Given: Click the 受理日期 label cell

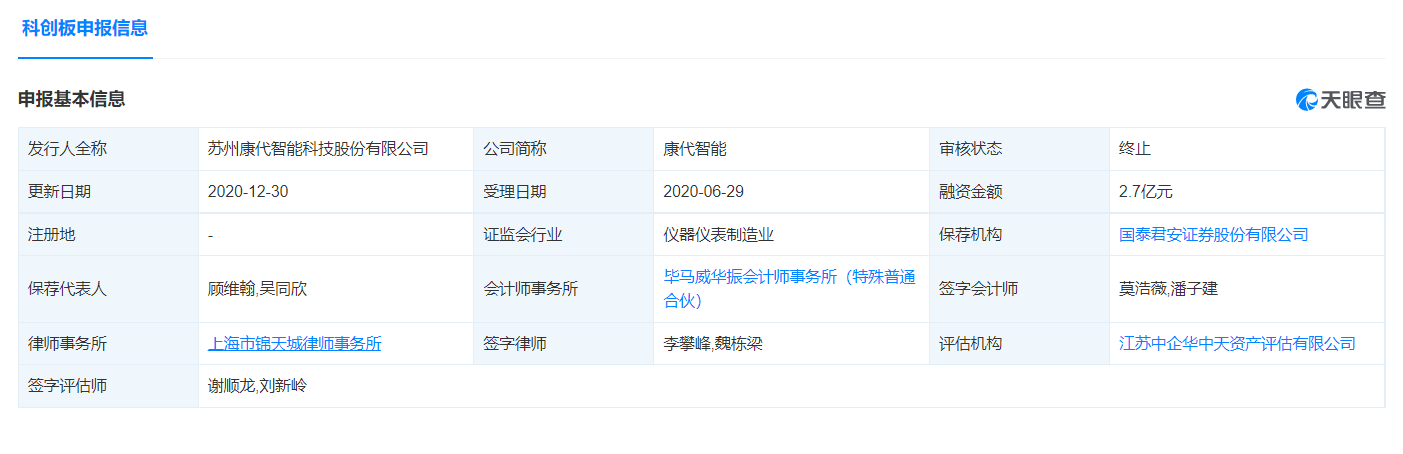Looking at the screenshot, I should coord(564,192).
